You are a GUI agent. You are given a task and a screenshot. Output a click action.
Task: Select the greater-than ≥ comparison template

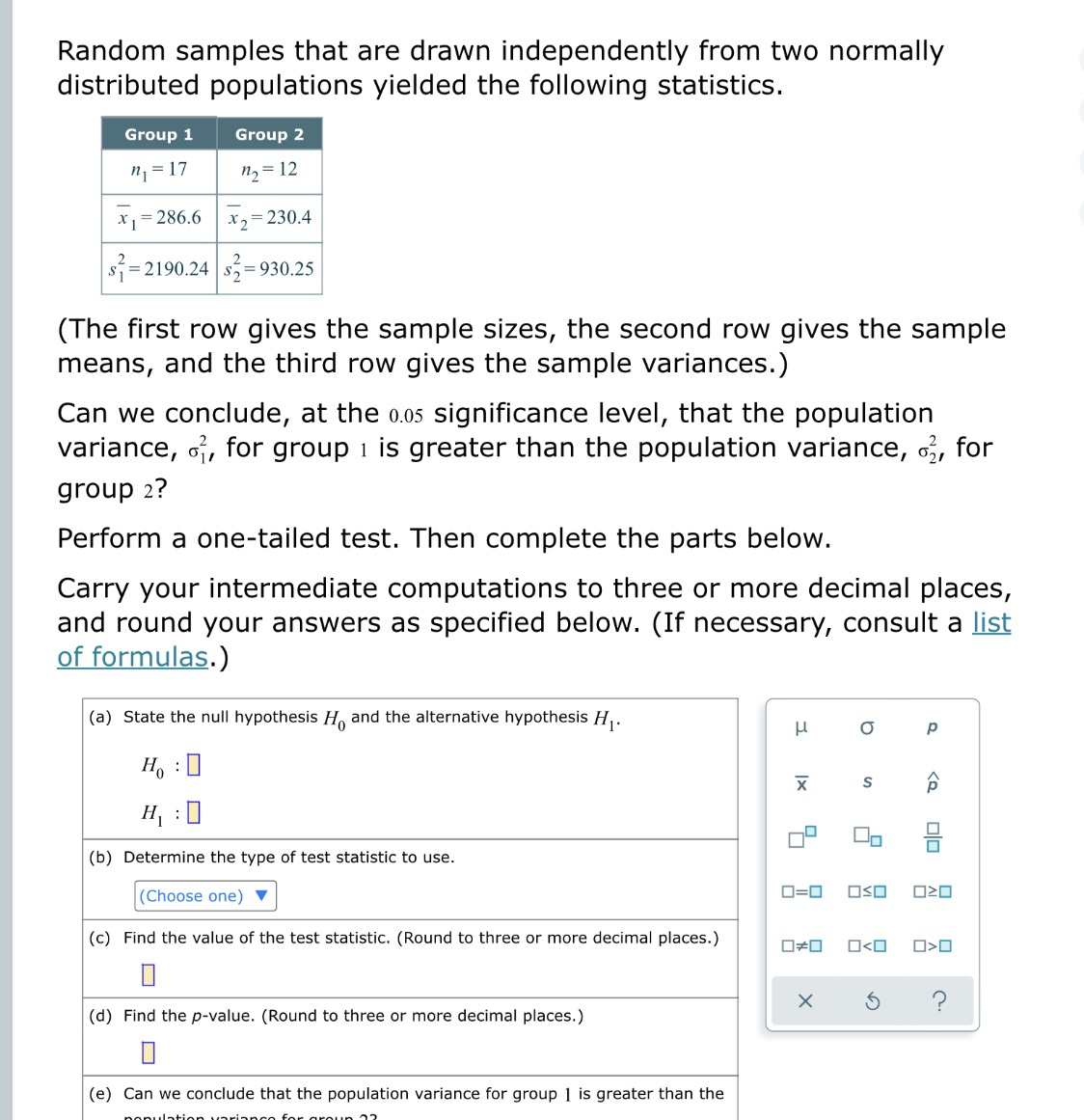point(931,891)
